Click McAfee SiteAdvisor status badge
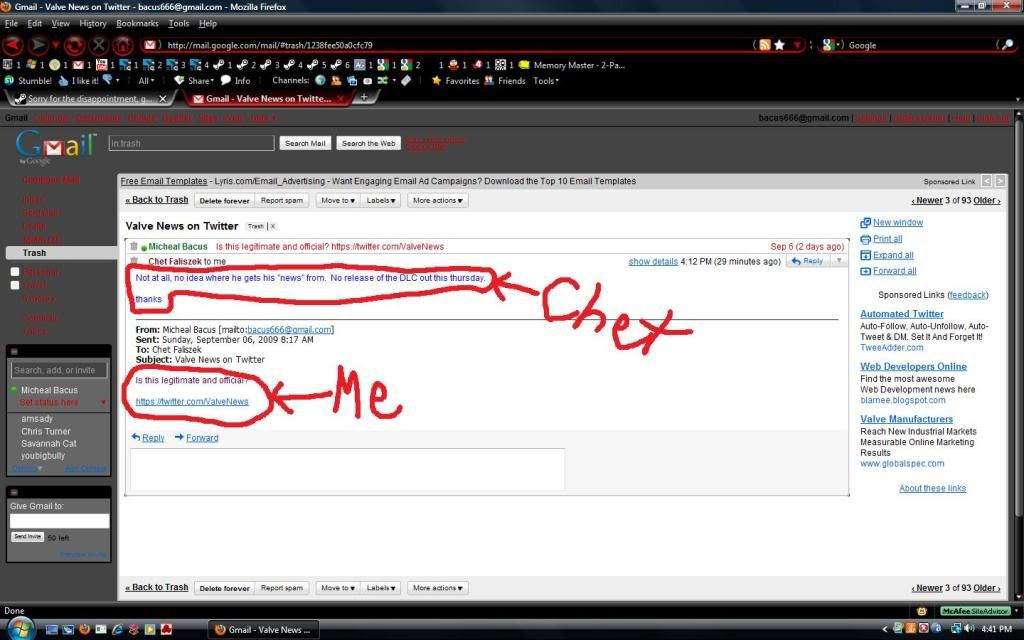1024x640 pixels. pos(976,611)
